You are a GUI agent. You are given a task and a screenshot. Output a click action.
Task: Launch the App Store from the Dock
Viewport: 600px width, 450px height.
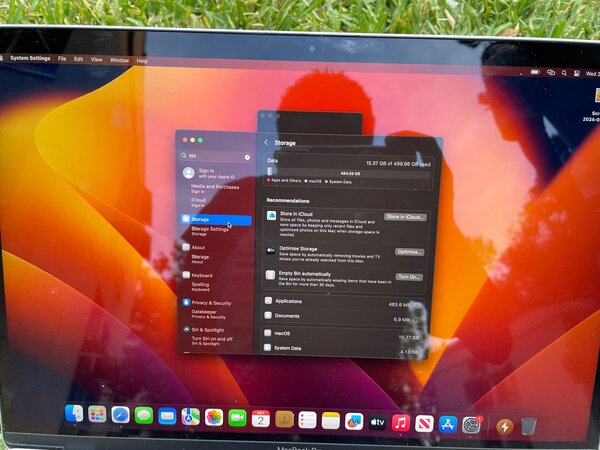[x=448, y=425]
